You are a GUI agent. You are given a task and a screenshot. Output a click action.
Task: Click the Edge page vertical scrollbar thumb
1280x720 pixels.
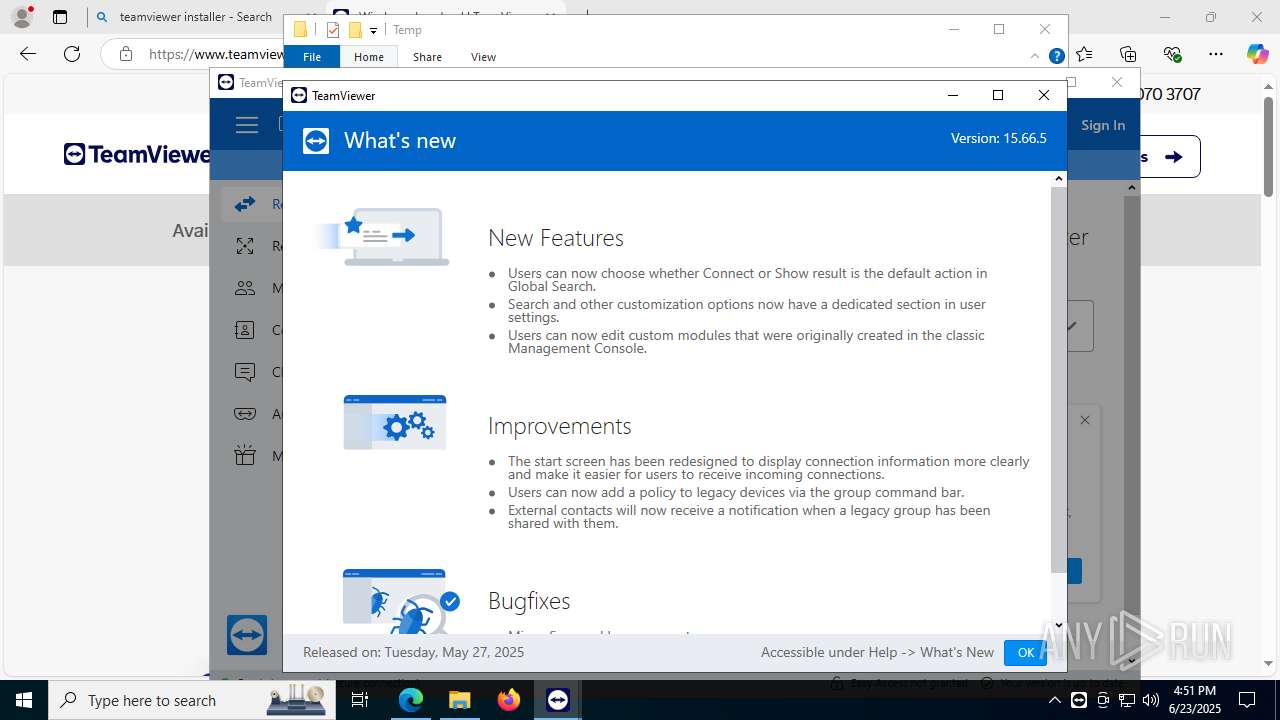pos(1269,147)
